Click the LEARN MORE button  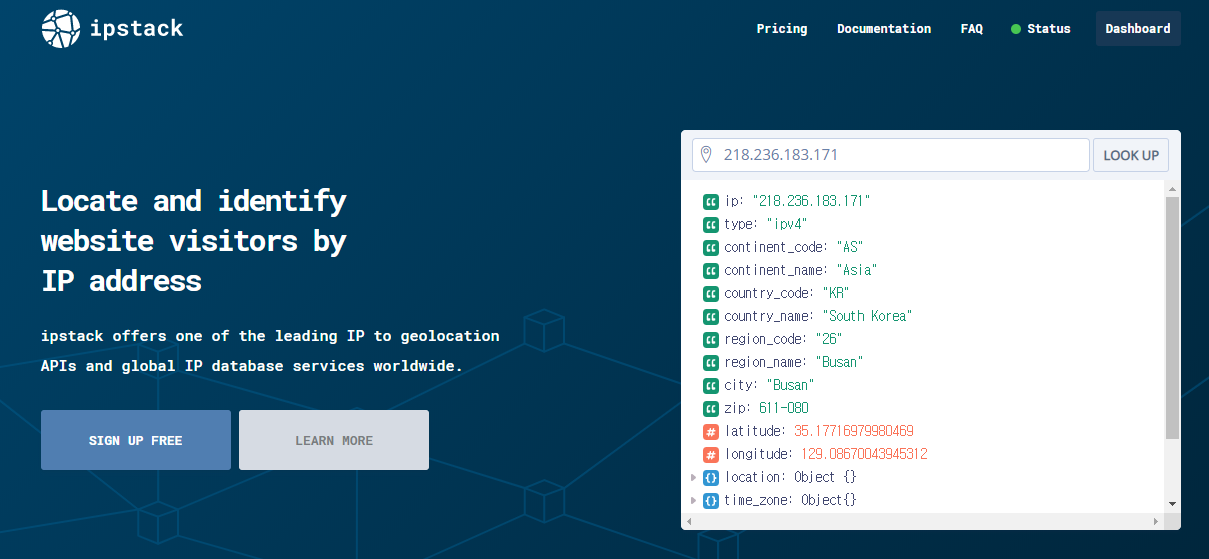[334, 440]
